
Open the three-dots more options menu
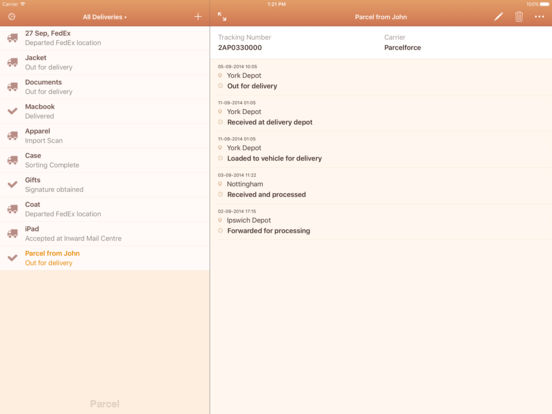pos(539,17)
